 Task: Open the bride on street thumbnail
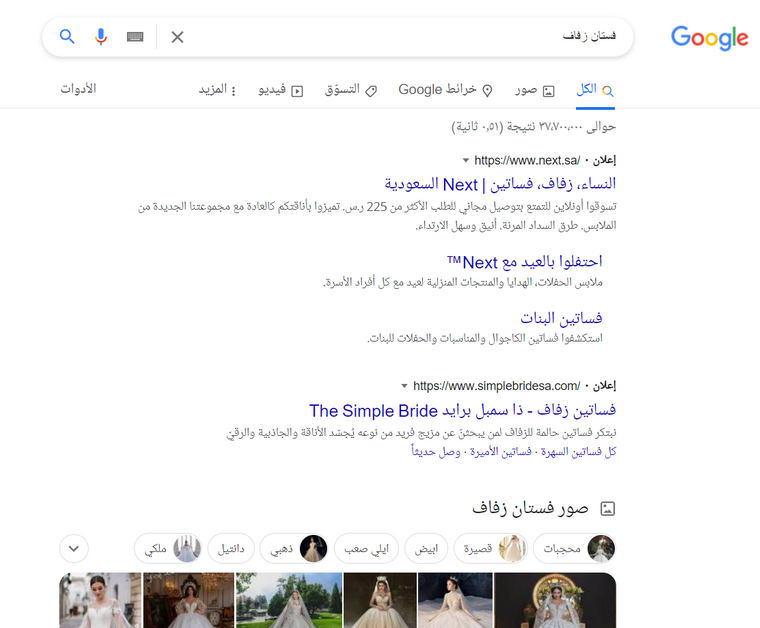[100, 600]
